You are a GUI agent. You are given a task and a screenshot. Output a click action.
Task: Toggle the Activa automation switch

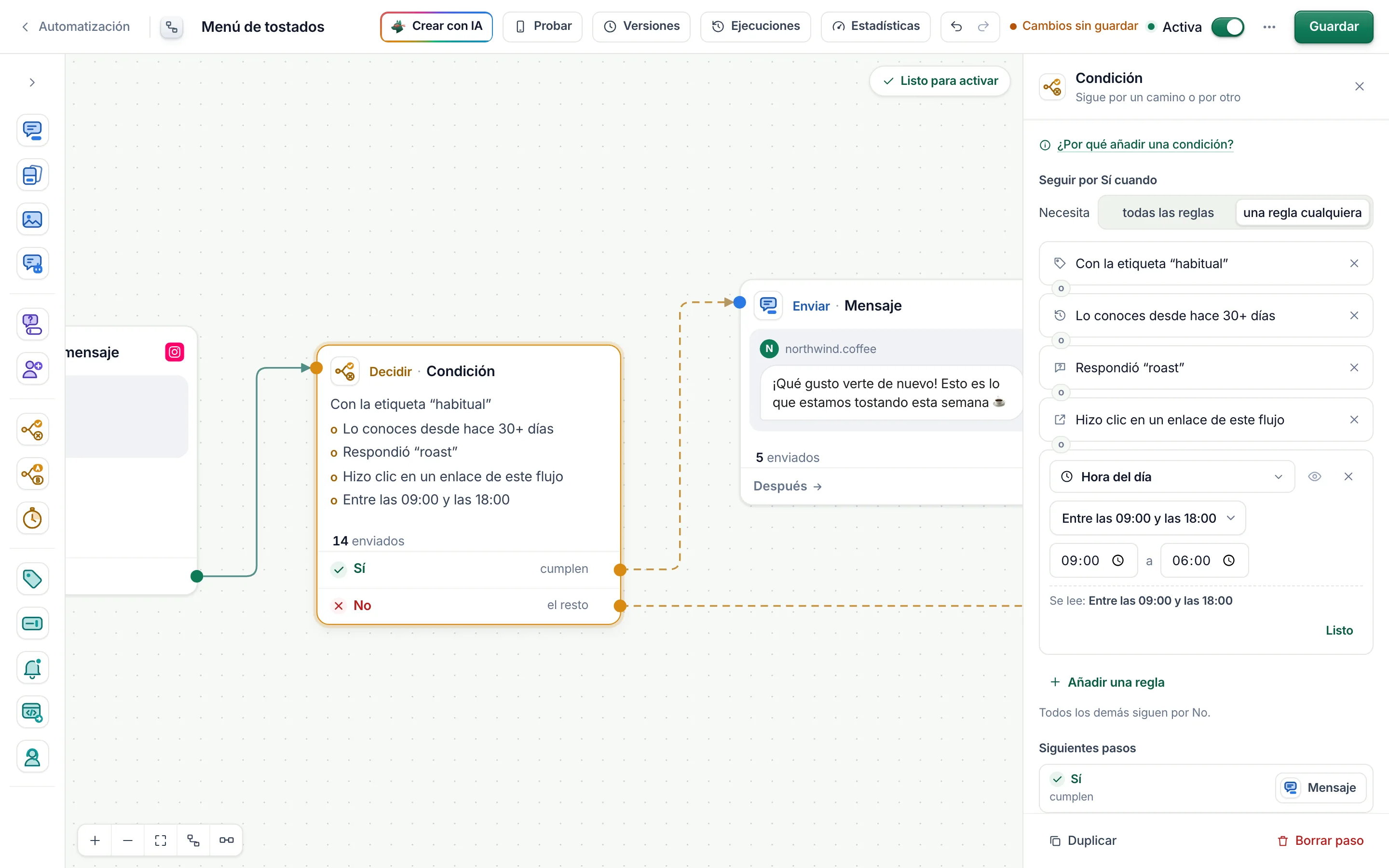pos(1228,27)
